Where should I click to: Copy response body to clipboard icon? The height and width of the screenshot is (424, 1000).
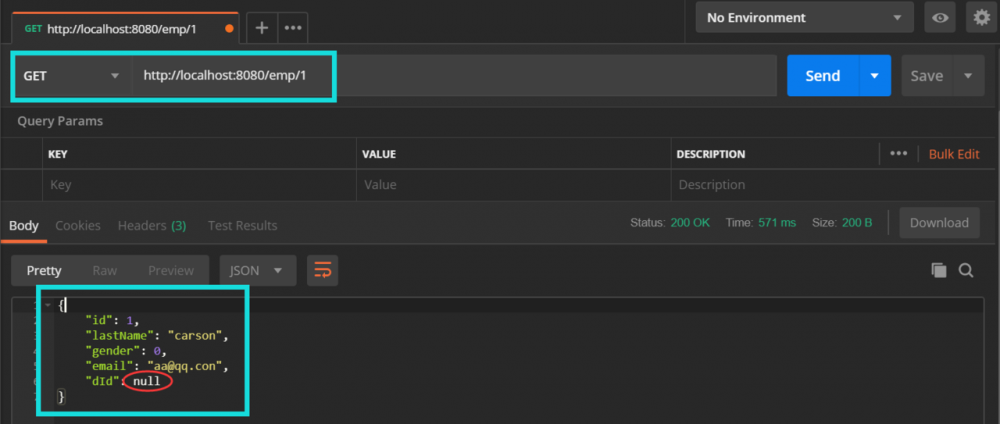pyautogui.click(x=939, y=270)
